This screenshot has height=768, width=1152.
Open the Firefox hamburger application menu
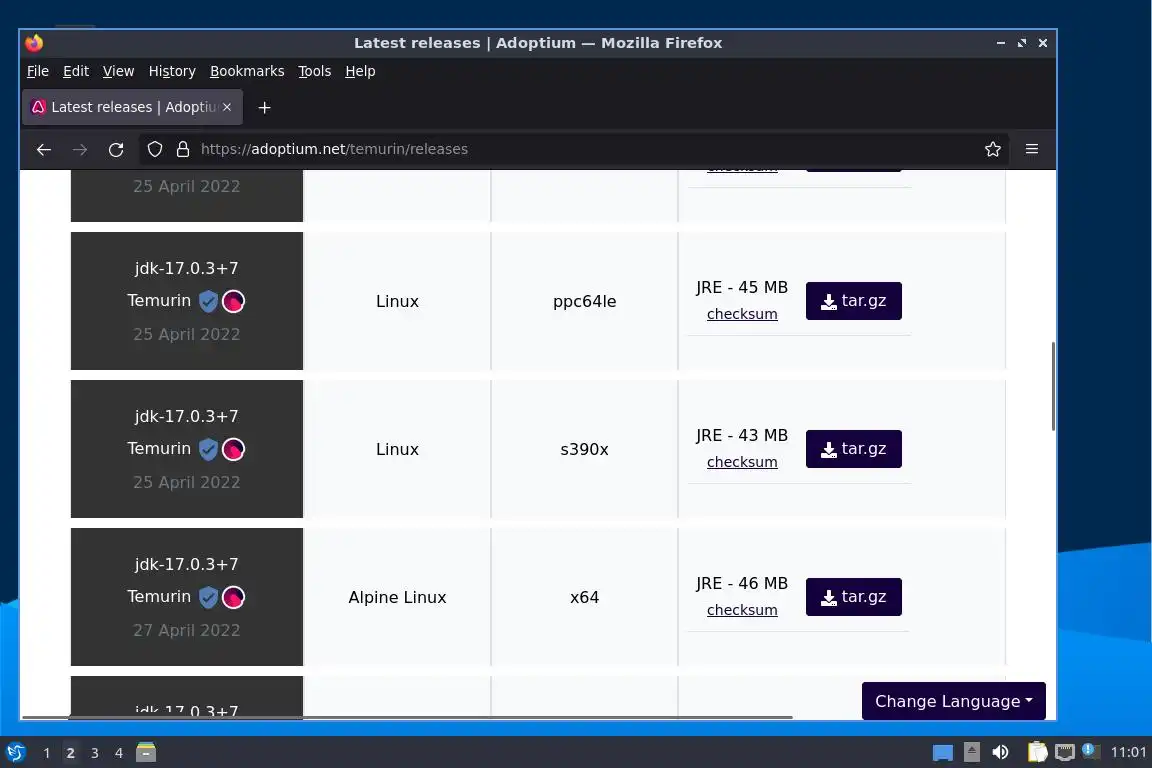1032,149
